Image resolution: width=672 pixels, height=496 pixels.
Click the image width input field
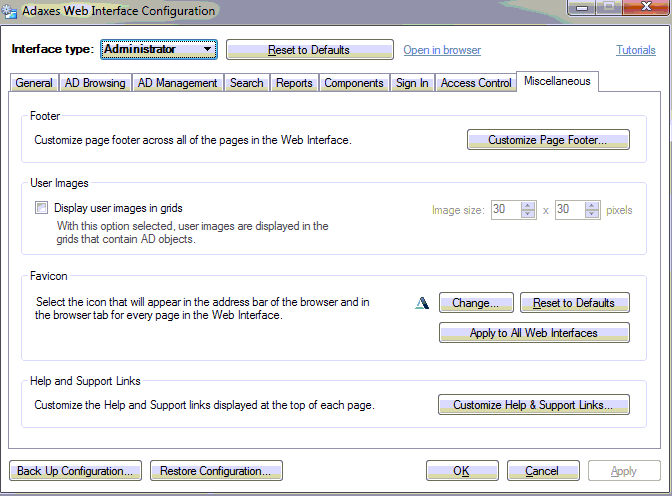coord(506,210)
